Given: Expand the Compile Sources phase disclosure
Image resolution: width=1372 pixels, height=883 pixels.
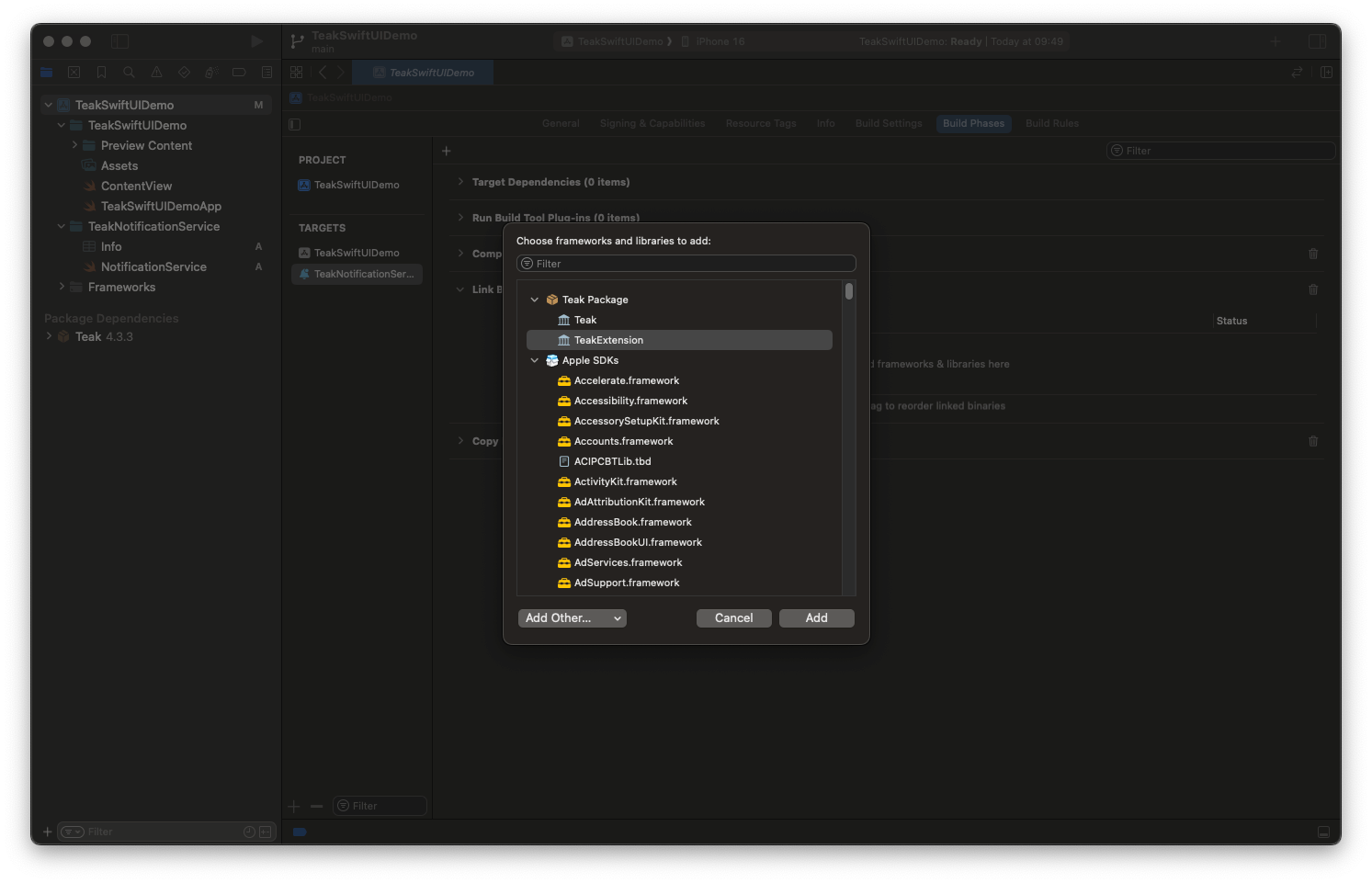Looking at the screenshot, I should coord(460,254).
